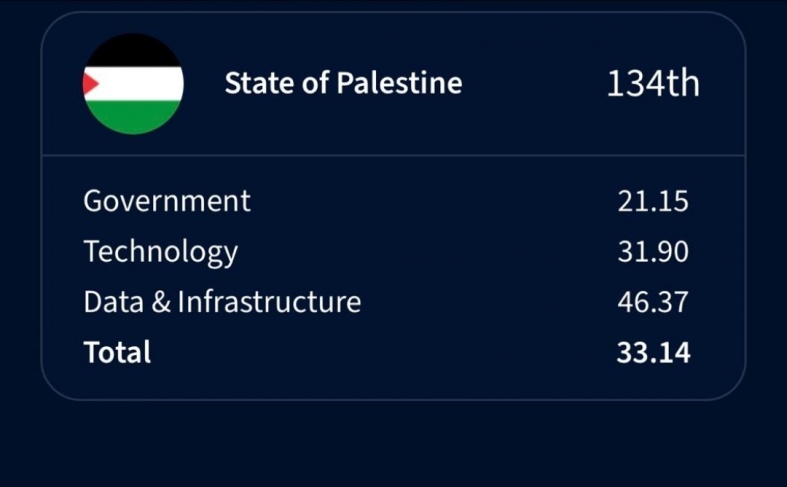Click the word Infrastructure in the third row

click(x=269, y=302)
